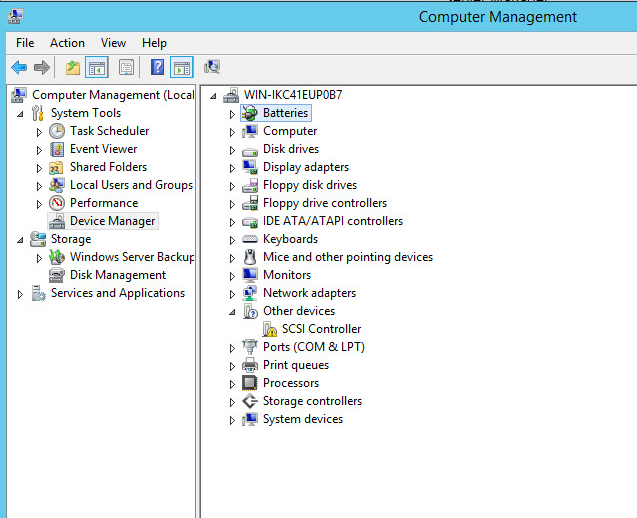Click the Print queues printer icon

(250, 365)
